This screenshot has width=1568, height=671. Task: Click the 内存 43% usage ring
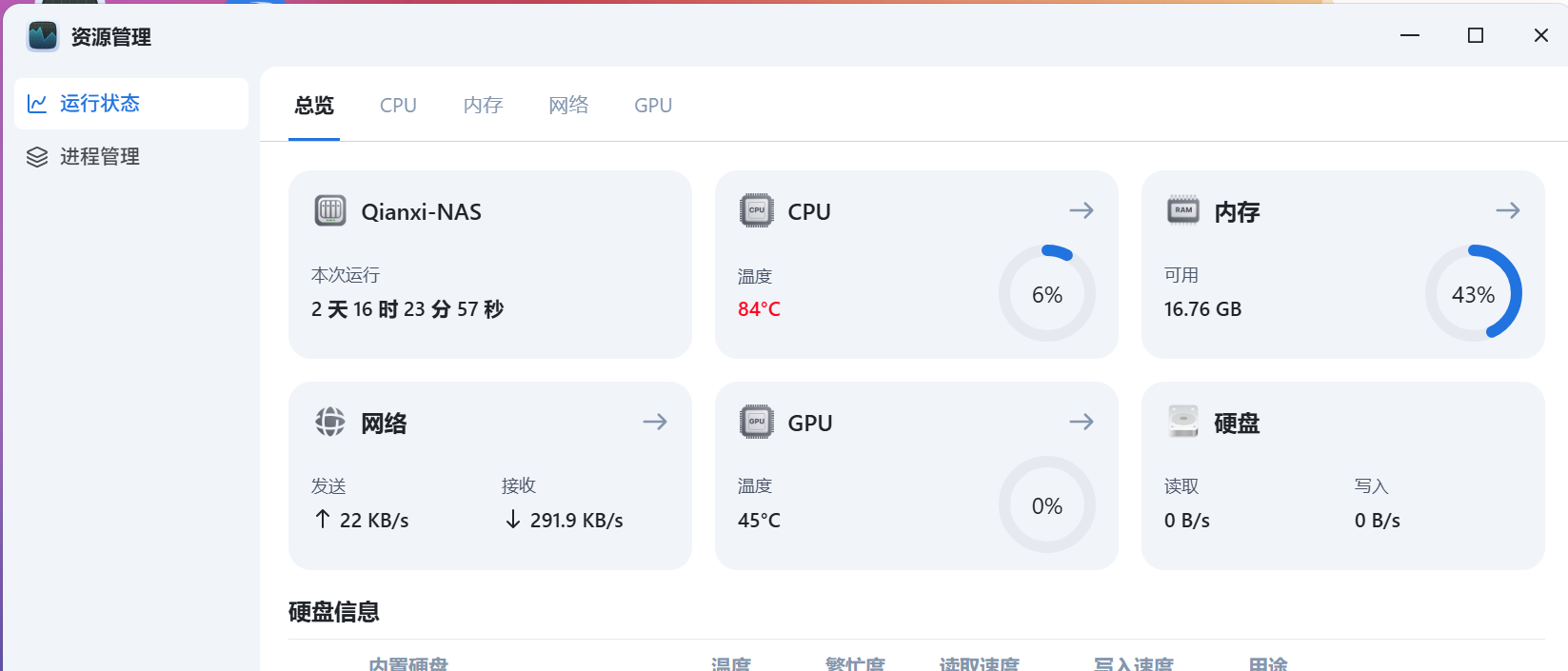[x=1473, y=294]
